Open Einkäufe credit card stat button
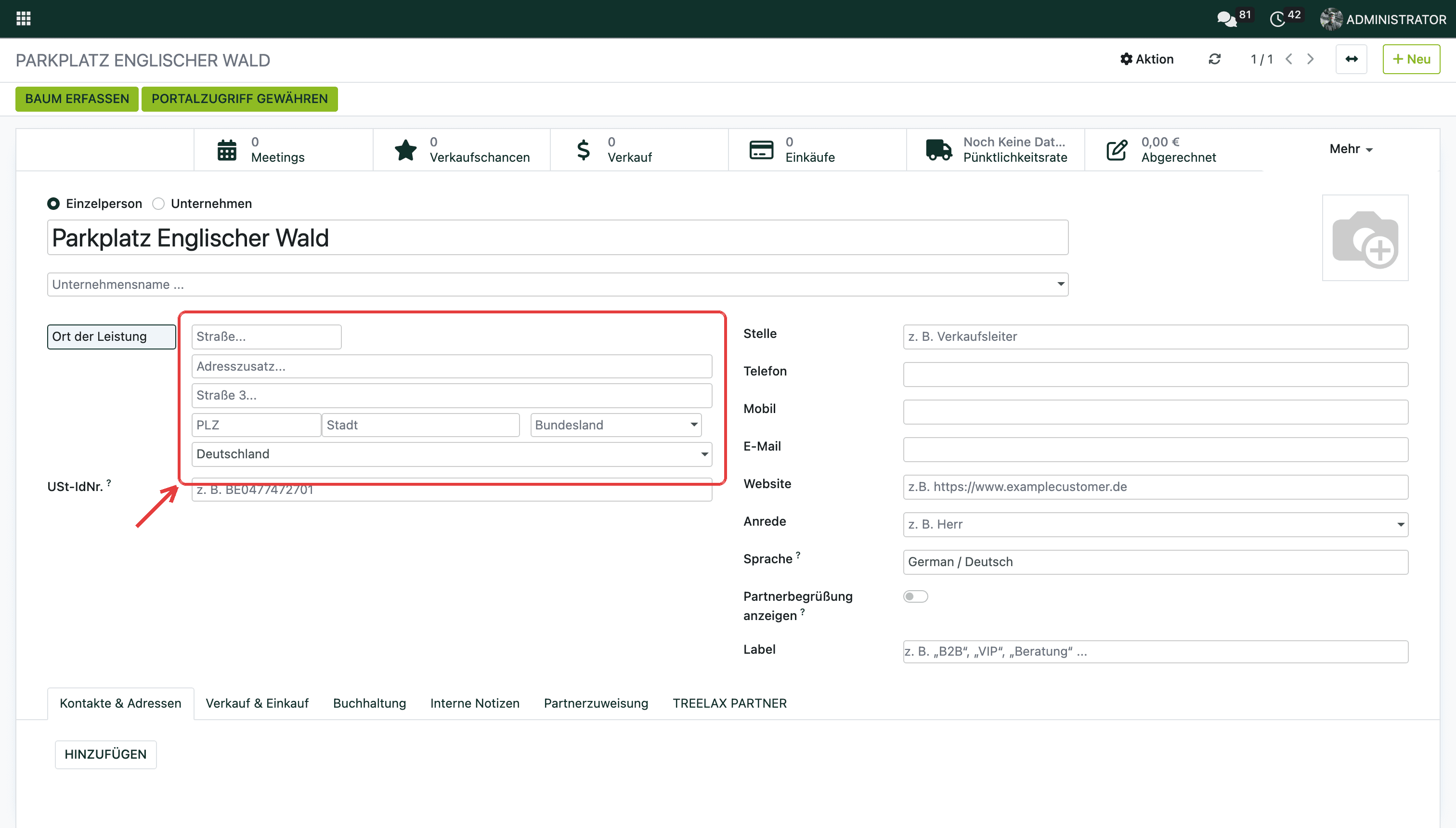The height and width of the screenshot is (828, 1456). [817, 150]
